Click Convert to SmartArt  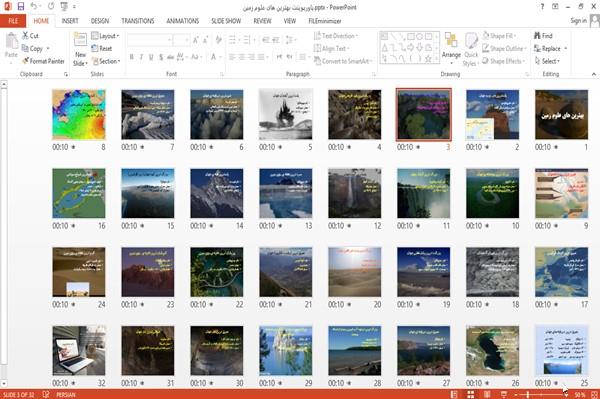[x=343, y=61]
